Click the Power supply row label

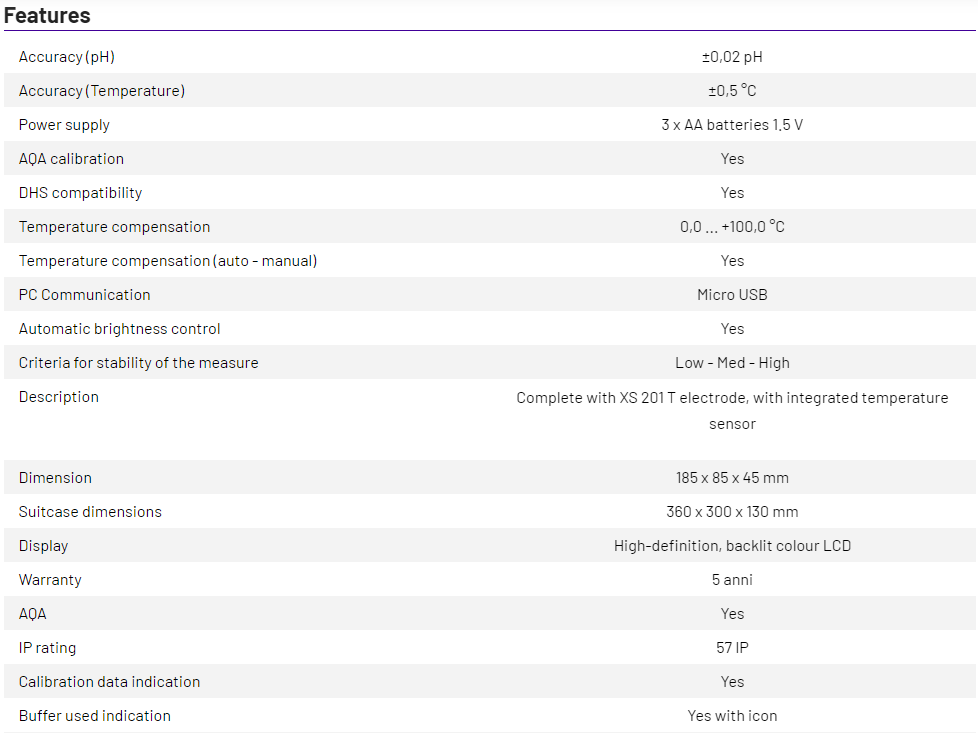click(x=64, y=125)
